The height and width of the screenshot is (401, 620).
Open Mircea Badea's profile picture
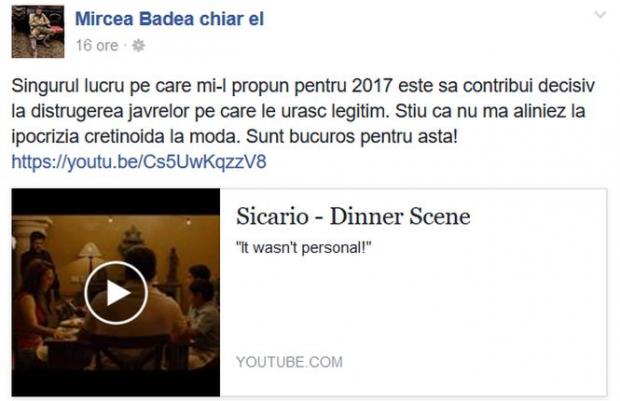38,32
